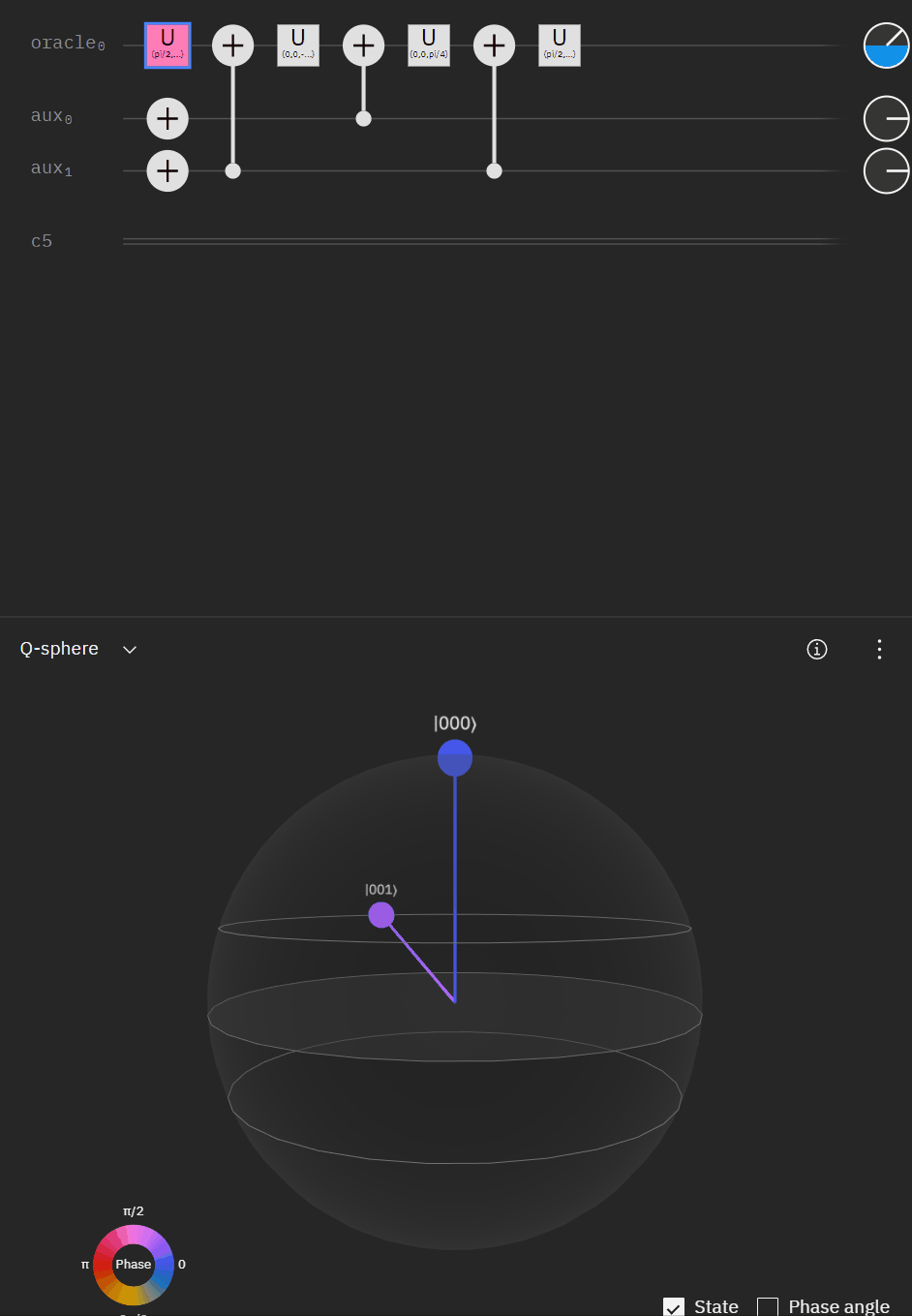Click the |001⟩ state node on Q-sphere
The image size is (912, 1316).
tap(381, 915)
